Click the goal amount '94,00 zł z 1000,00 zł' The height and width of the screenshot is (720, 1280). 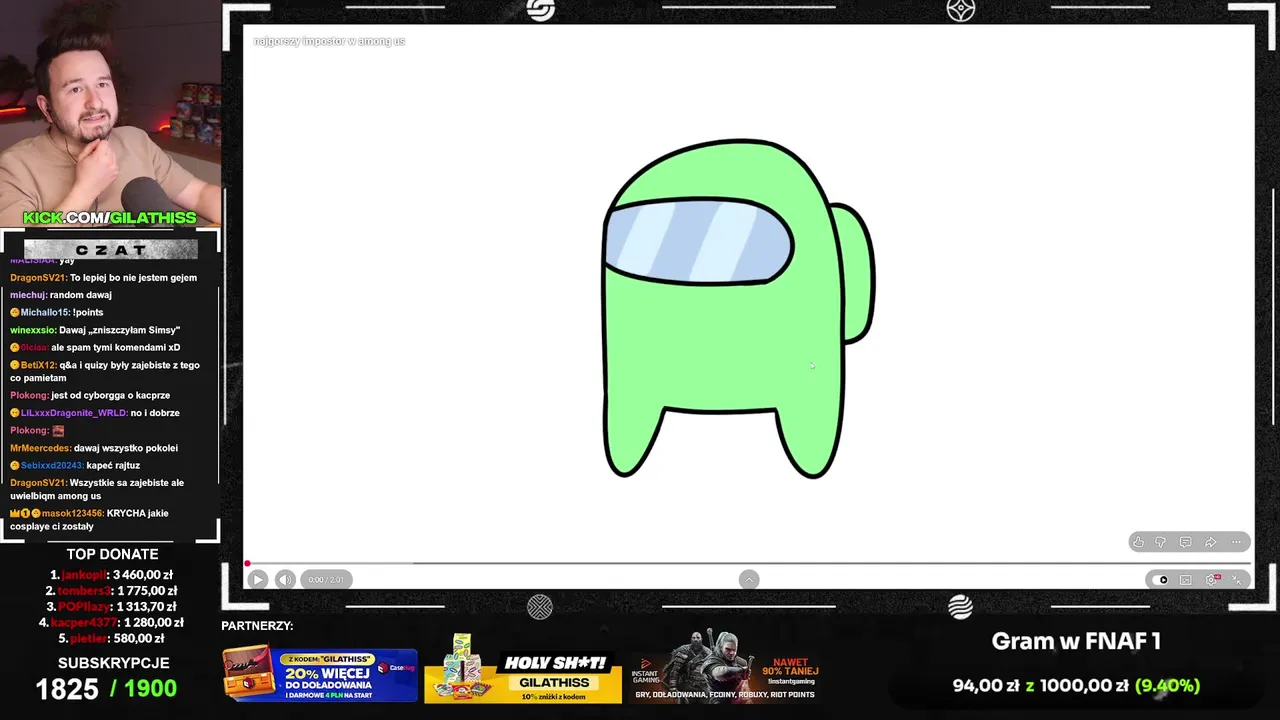pyautogui.click(x=1040, y=686)
